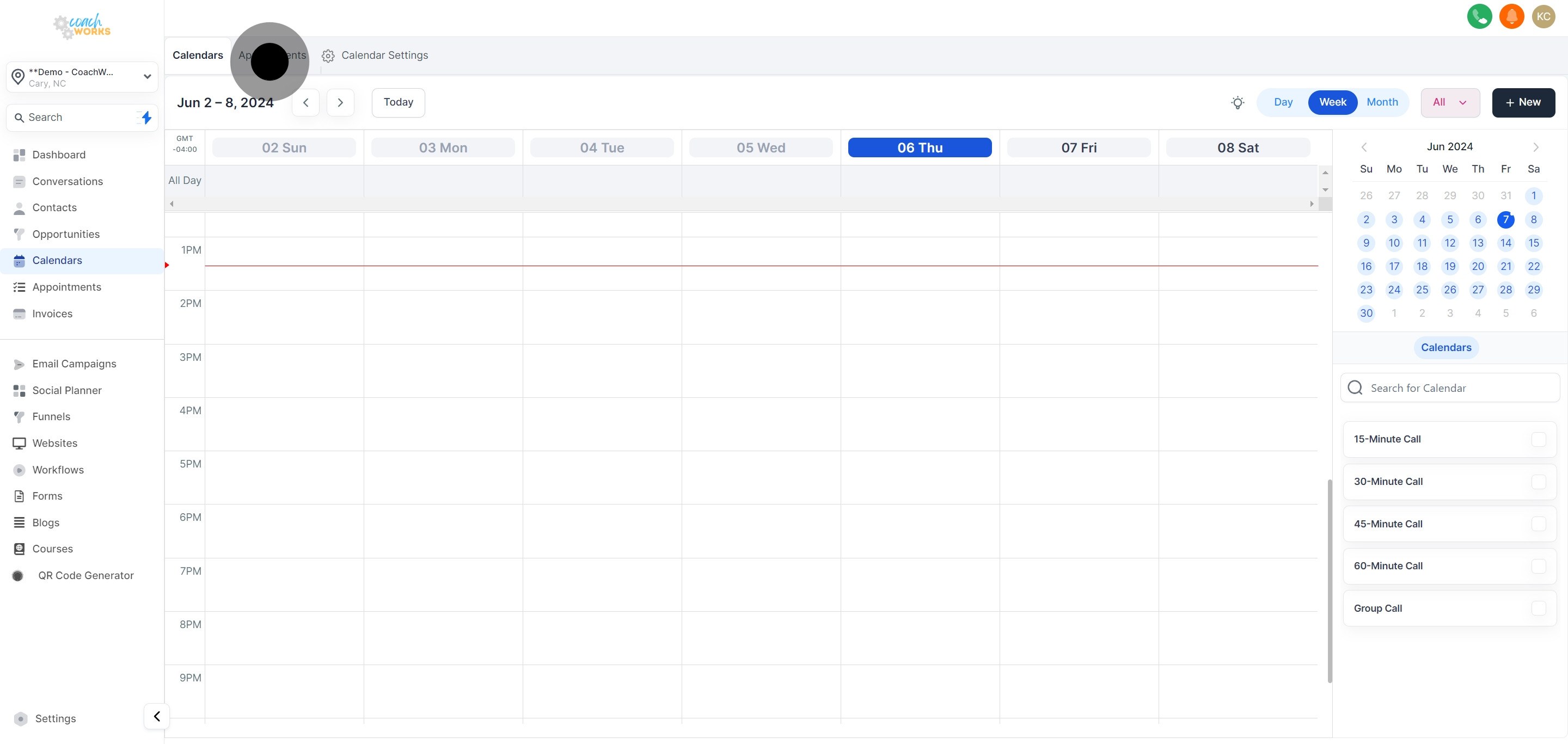This screenshot has width=1568, height=744.
Task: Open Dashboard from the sidebar icon
Action: [x=20, y=155]
